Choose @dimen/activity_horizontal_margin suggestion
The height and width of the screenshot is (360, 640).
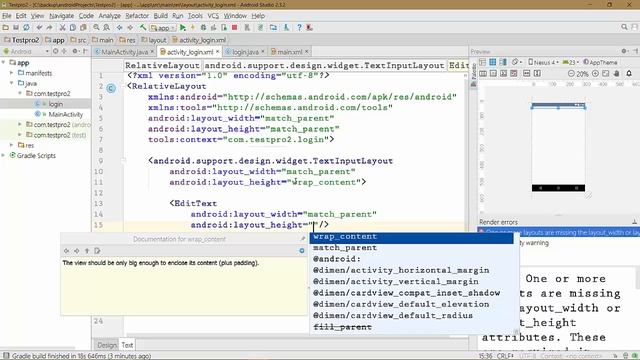point(411,270)
